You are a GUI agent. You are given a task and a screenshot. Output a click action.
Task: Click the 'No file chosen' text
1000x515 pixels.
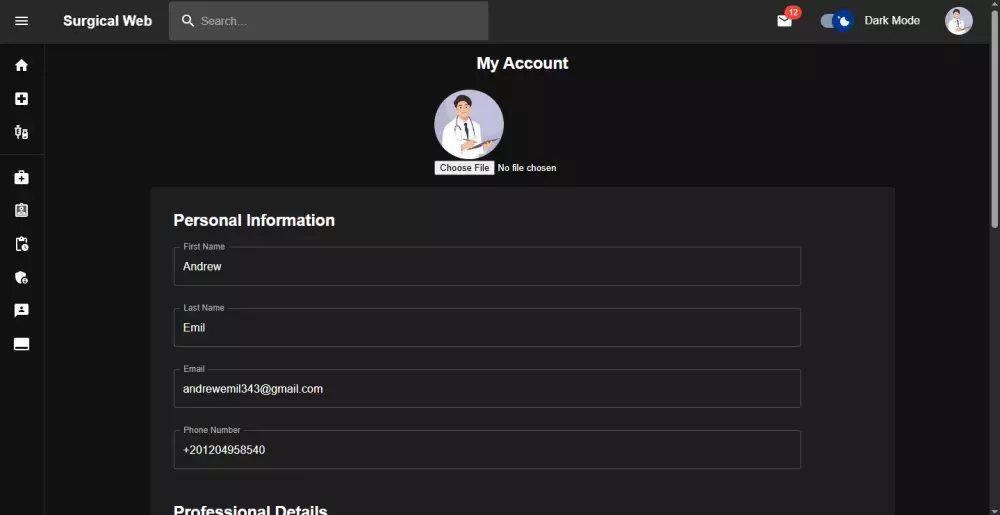[x=527, y=168]
